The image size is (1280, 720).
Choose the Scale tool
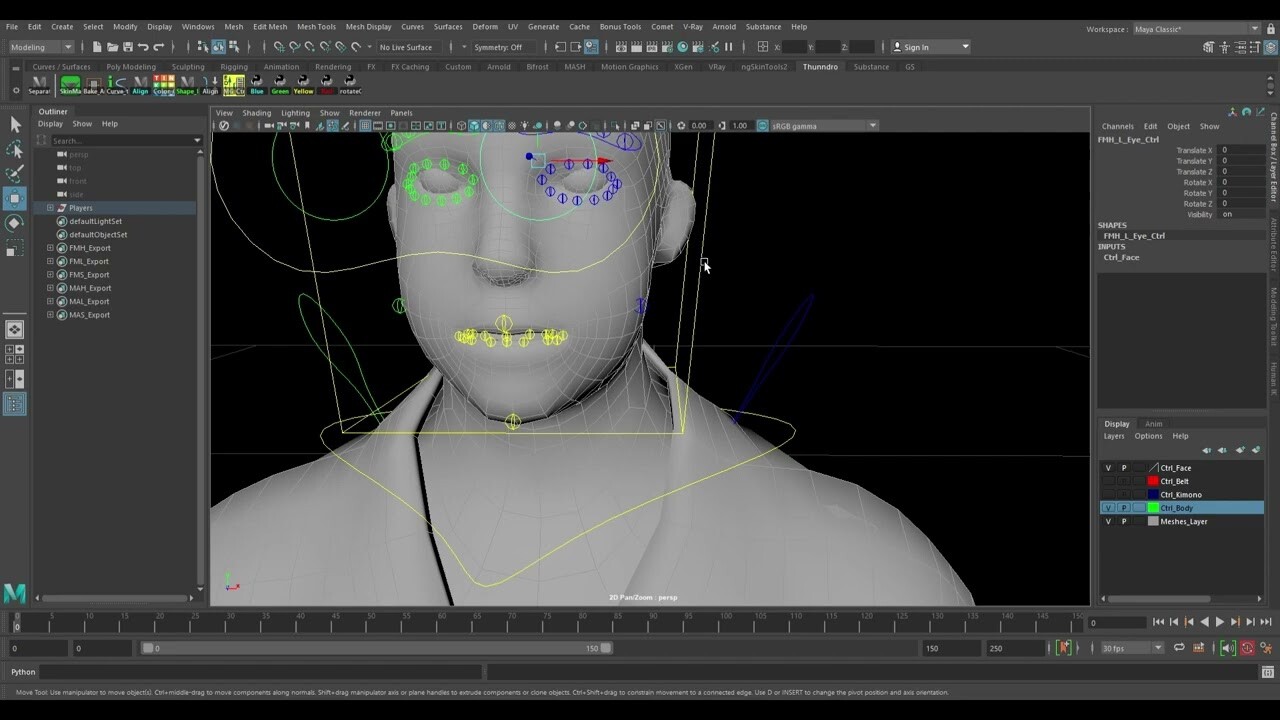tap(14, 247)
